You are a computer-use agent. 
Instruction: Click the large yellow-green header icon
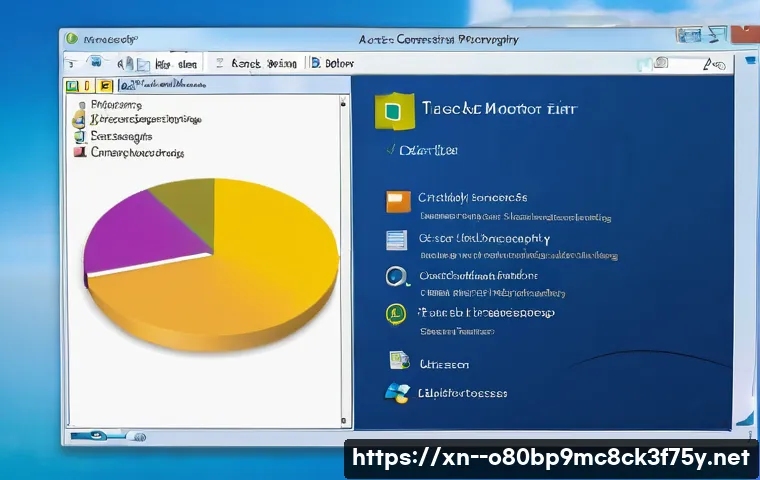pyautogui.click(x=393, y=111)
